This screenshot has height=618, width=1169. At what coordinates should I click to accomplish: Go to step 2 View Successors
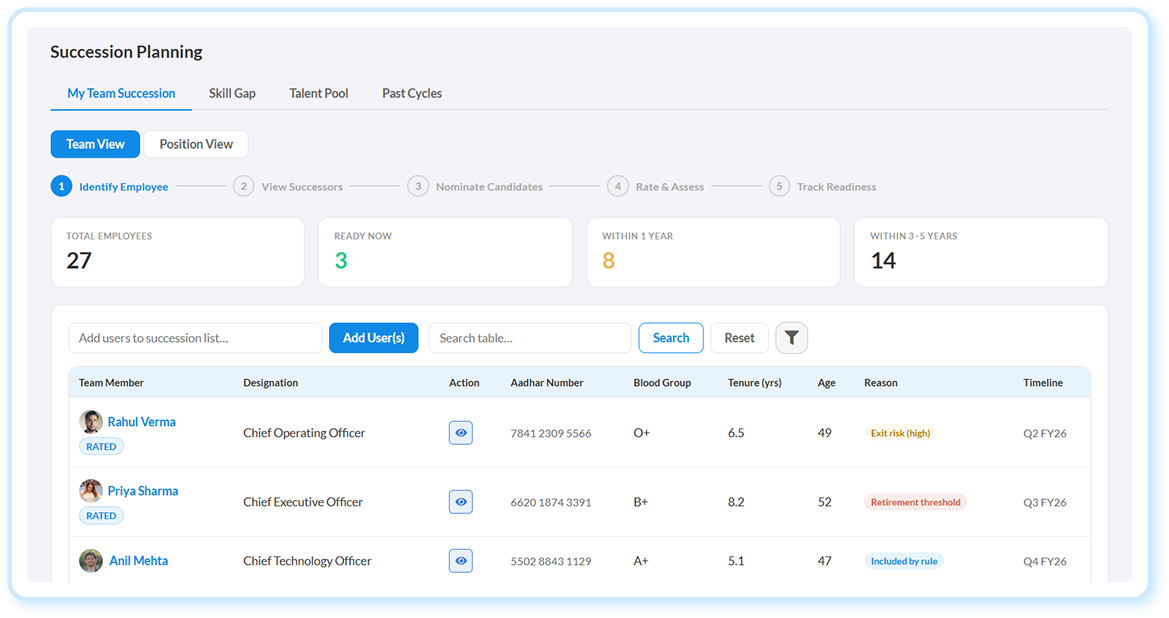(x=288, y=186)
